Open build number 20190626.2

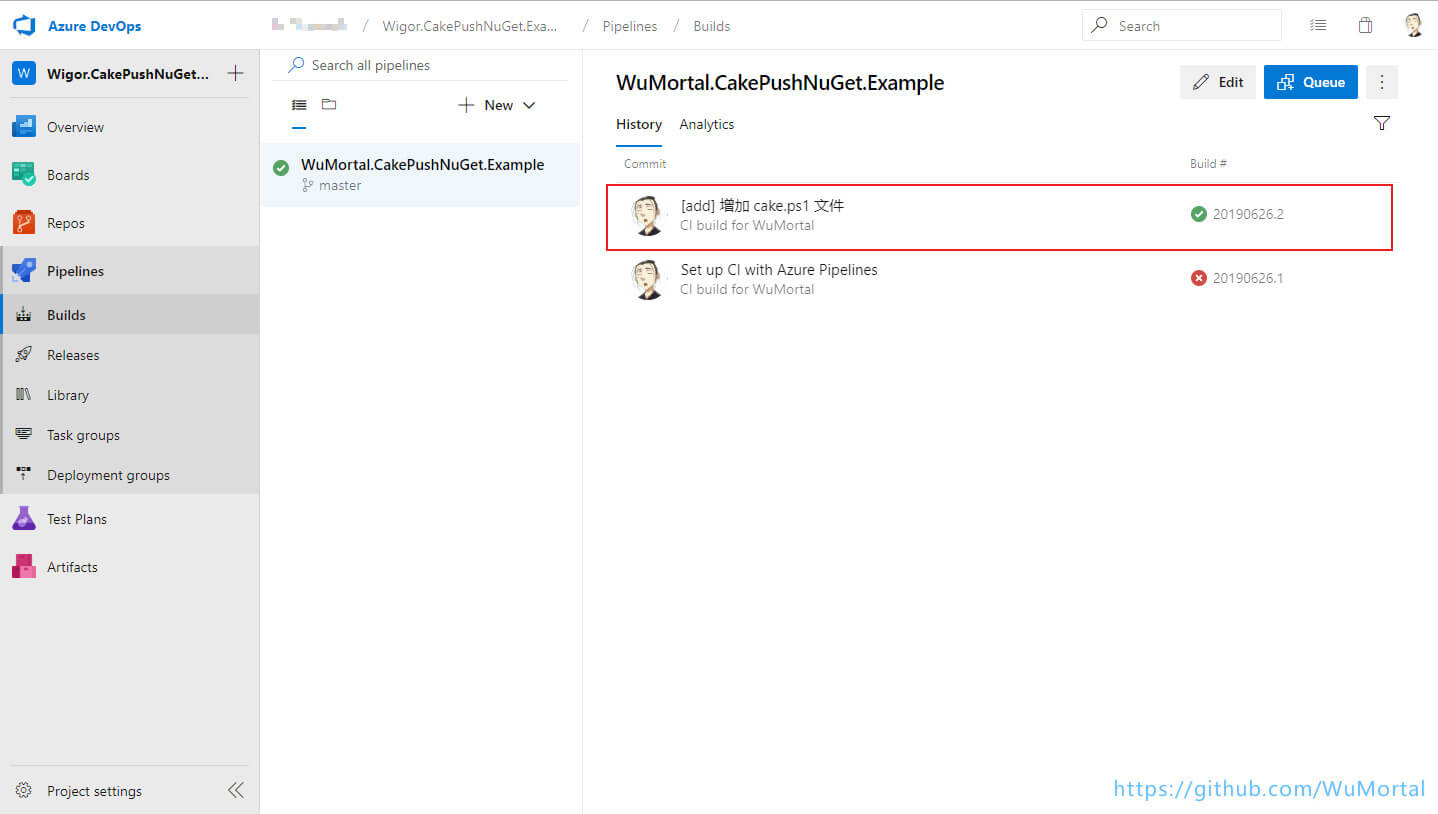[1248, 214]
